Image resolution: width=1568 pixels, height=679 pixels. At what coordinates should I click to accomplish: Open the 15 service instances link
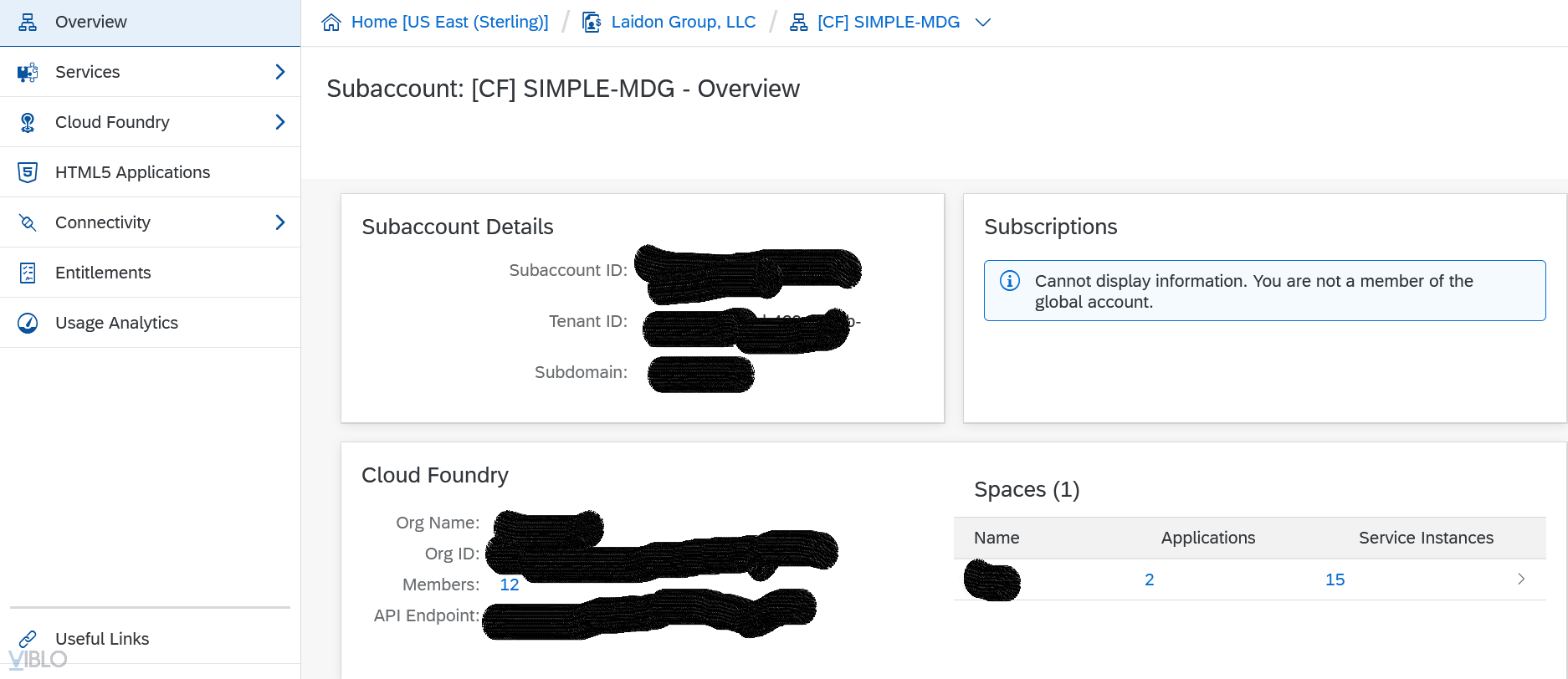[1335, 579]
